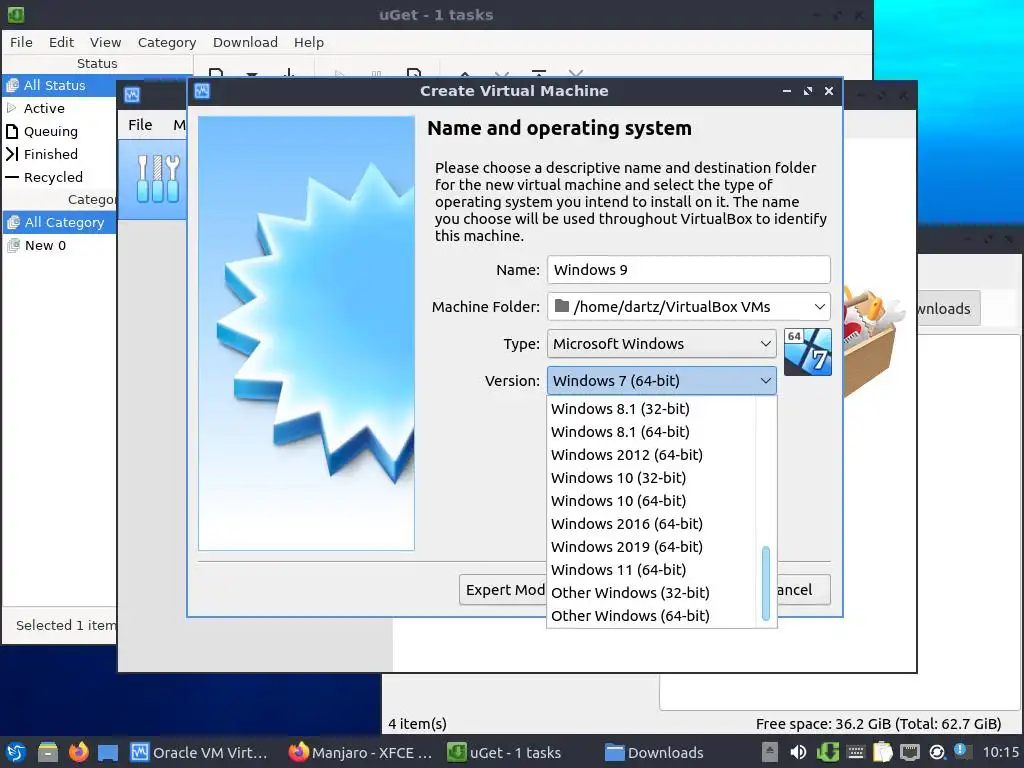Launch Firefox from the taskbar quick launch
The width and height of the screenshot is (1024, 768).
(x=78, y=752)
